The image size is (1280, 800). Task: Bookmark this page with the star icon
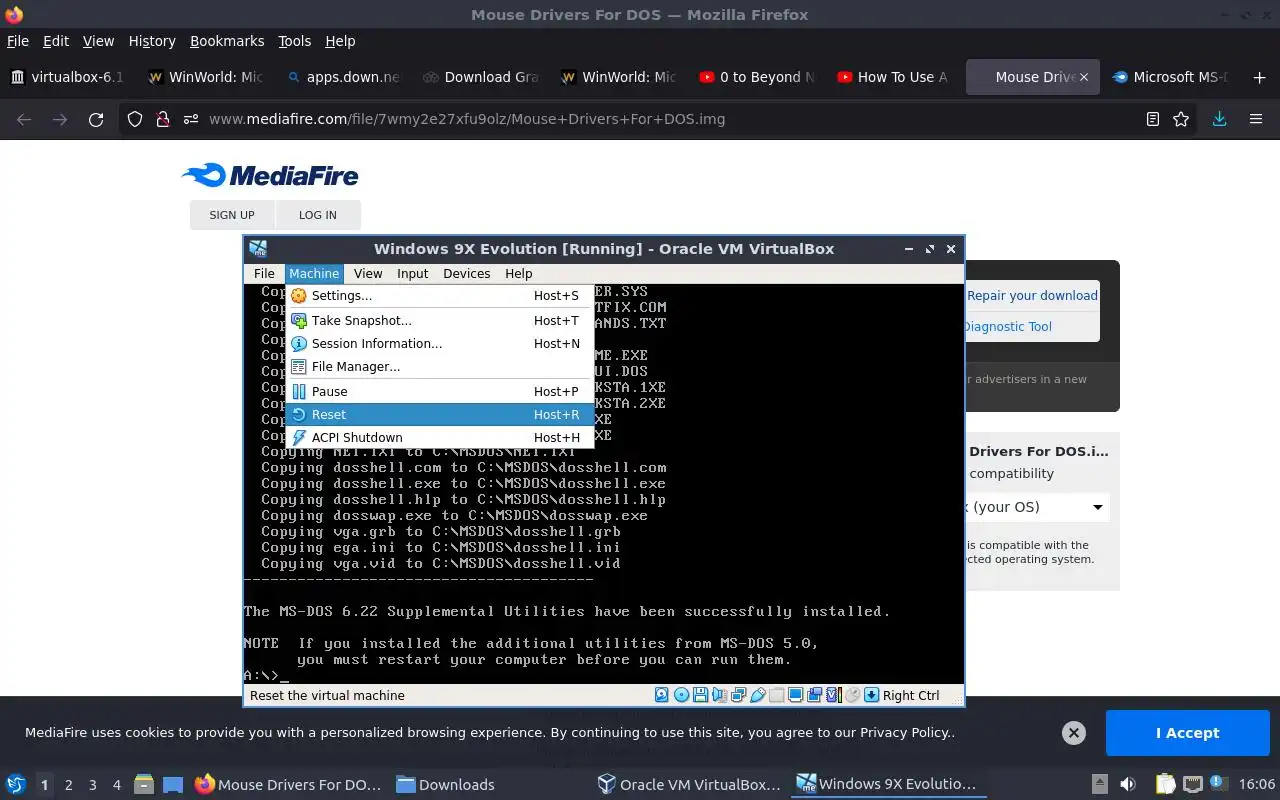pyautogui.click(x=1181, y=119)
